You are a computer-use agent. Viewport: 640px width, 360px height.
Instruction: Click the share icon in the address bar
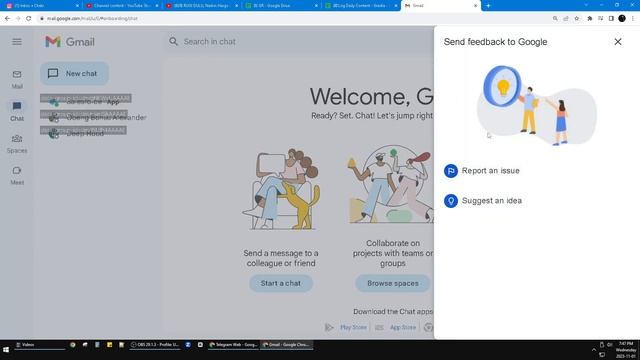coord(566,18)
